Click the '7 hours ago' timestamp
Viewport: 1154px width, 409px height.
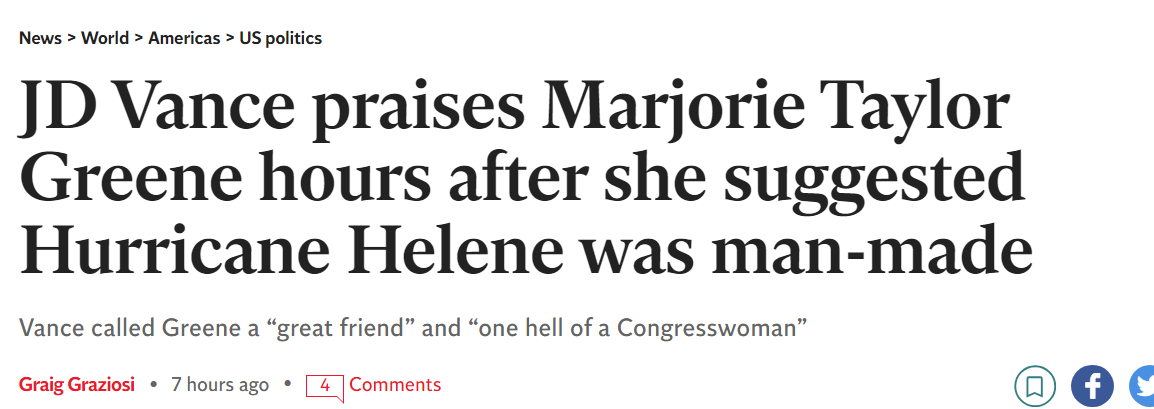click(x=220, y=385)
